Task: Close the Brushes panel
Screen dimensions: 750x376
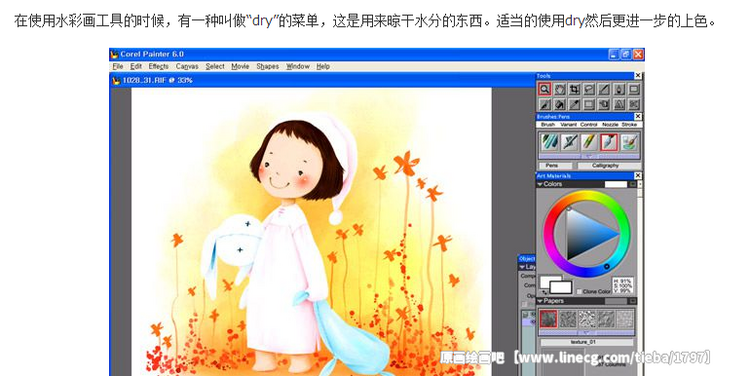Action: (638, 116)
